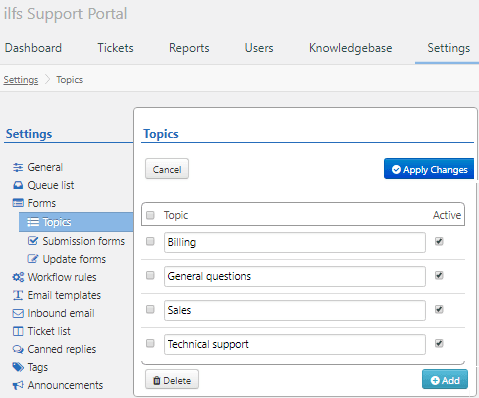Click the Announcements megaphone icon
Screen dimensions: 479x398
coord(18,385)
